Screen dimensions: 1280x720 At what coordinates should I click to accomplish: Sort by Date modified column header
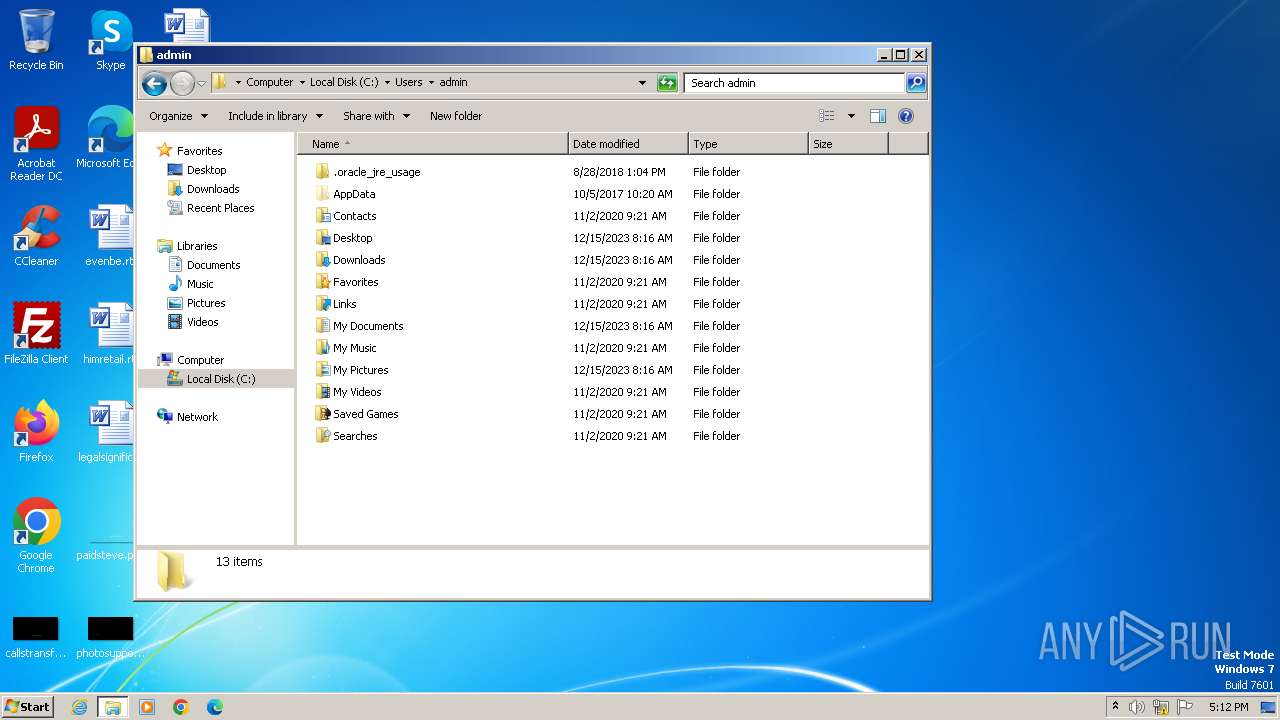point(628,144)
